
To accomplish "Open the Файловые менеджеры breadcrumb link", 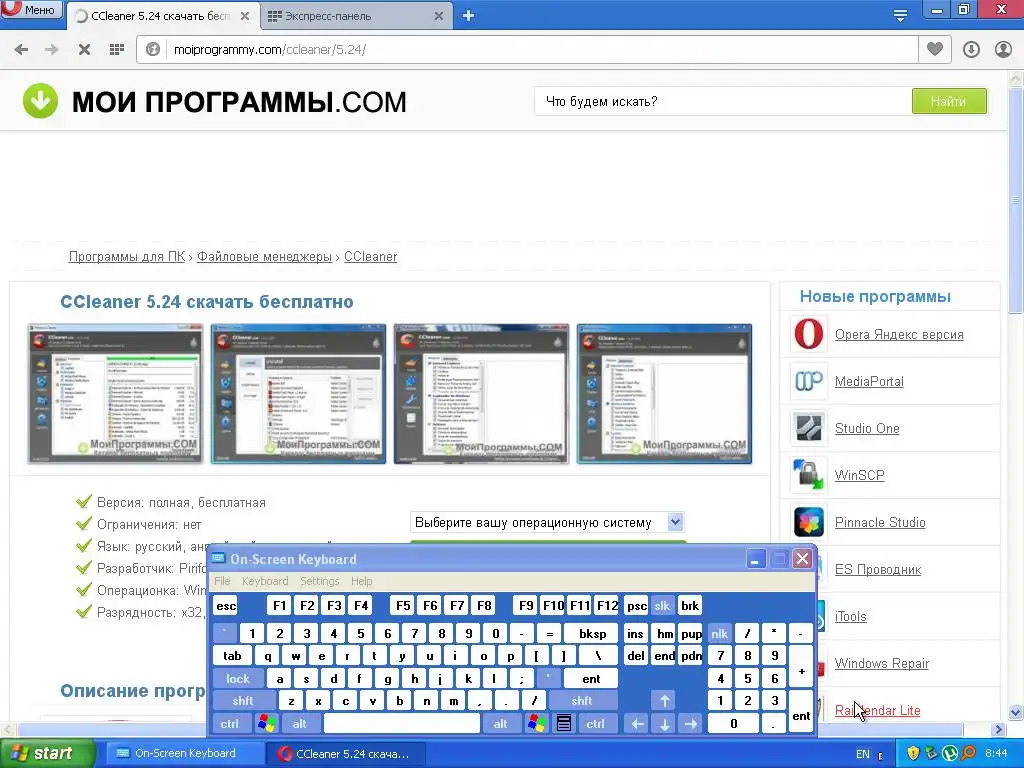I will pos(264,257).
